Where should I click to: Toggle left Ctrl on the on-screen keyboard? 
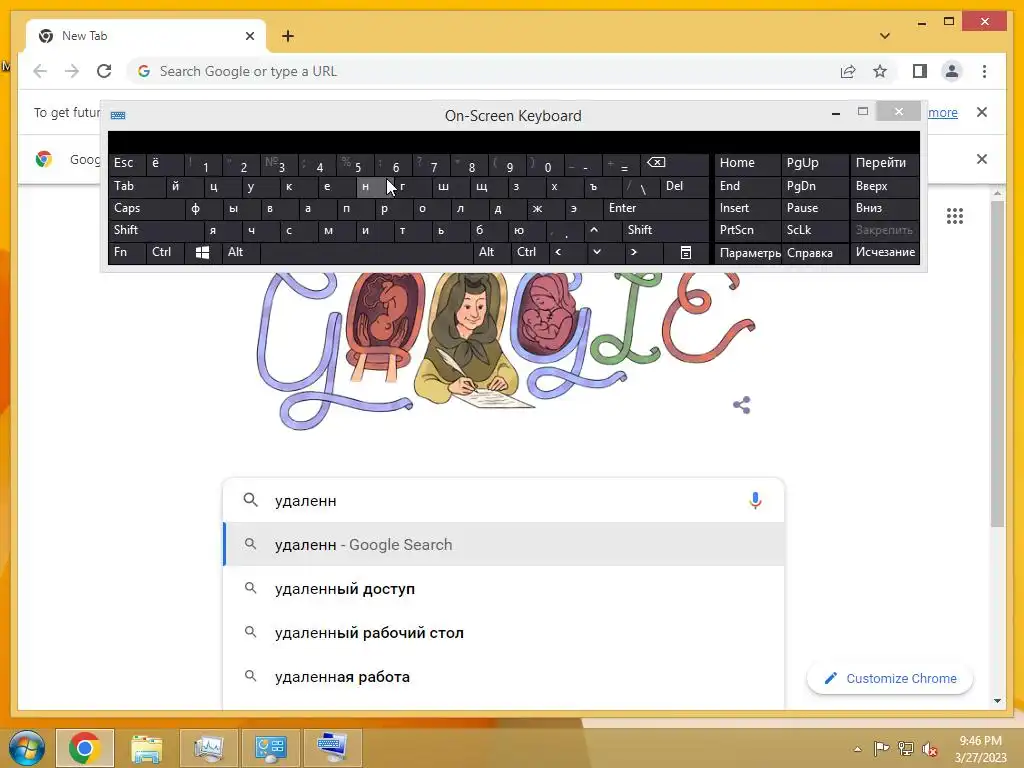point(165,252)
